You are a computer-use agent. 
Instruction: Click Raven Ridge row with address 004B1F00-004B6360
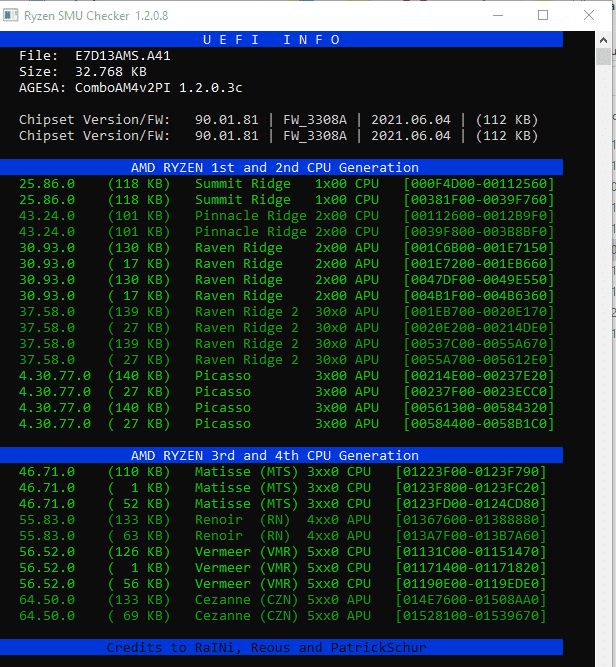tap(286, 296)
